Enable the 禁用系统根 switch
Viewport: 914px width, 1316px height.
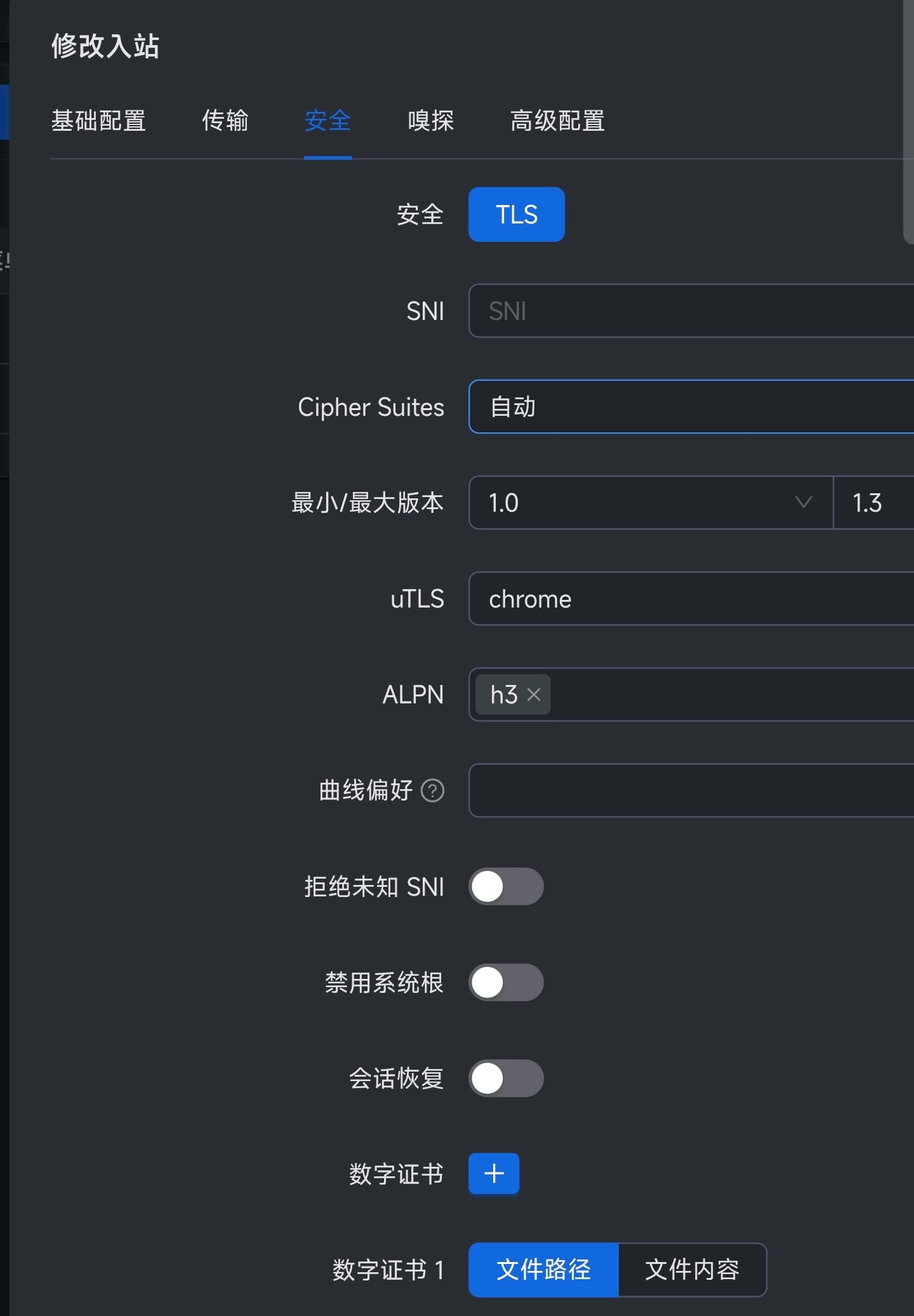[506, 982]
